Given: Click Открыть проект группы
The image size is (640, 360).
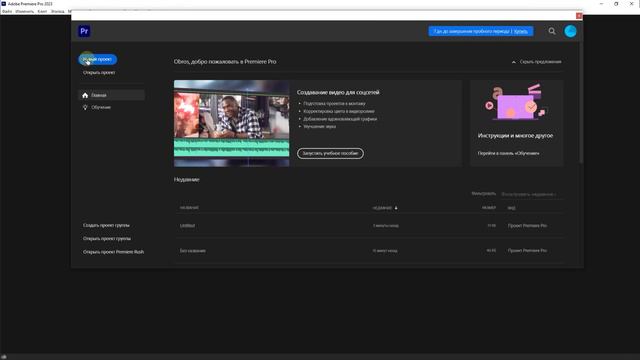Looking at the screenshot, I should [107, 239].
